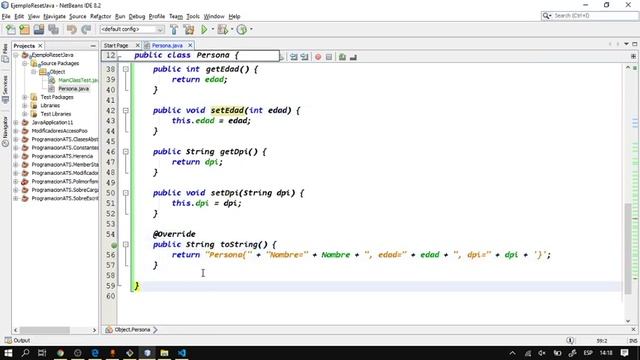Click the New File toolbar icon
The height and width of the screenshot is (360, 640).
click(x=11, y=29)
